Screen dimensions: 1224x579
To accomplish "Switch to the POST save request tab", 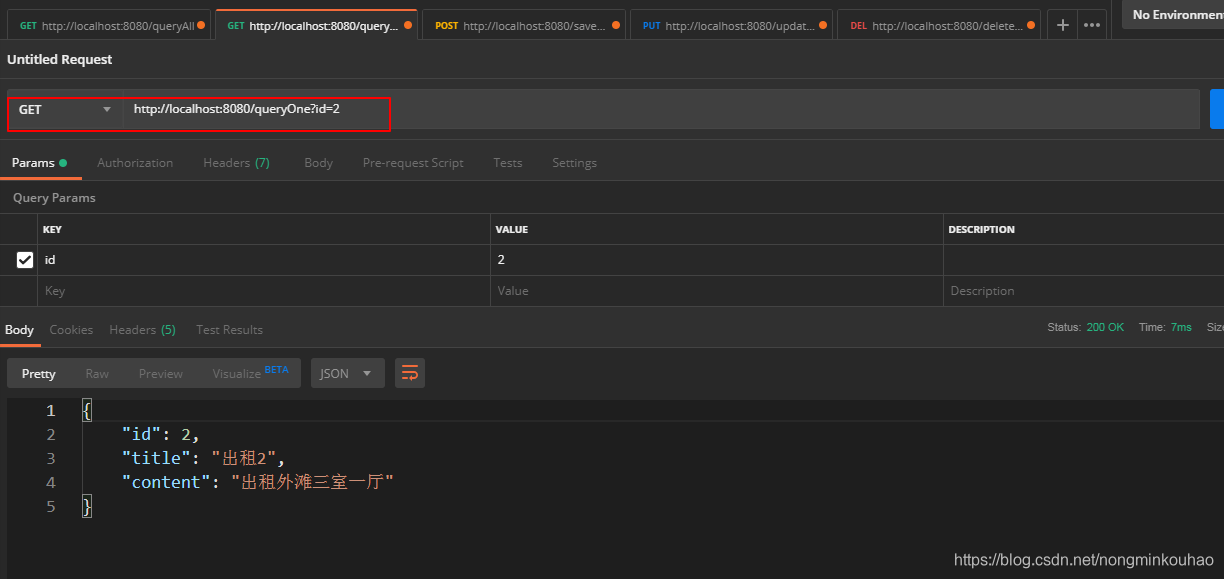I will (x=524, y=25).
